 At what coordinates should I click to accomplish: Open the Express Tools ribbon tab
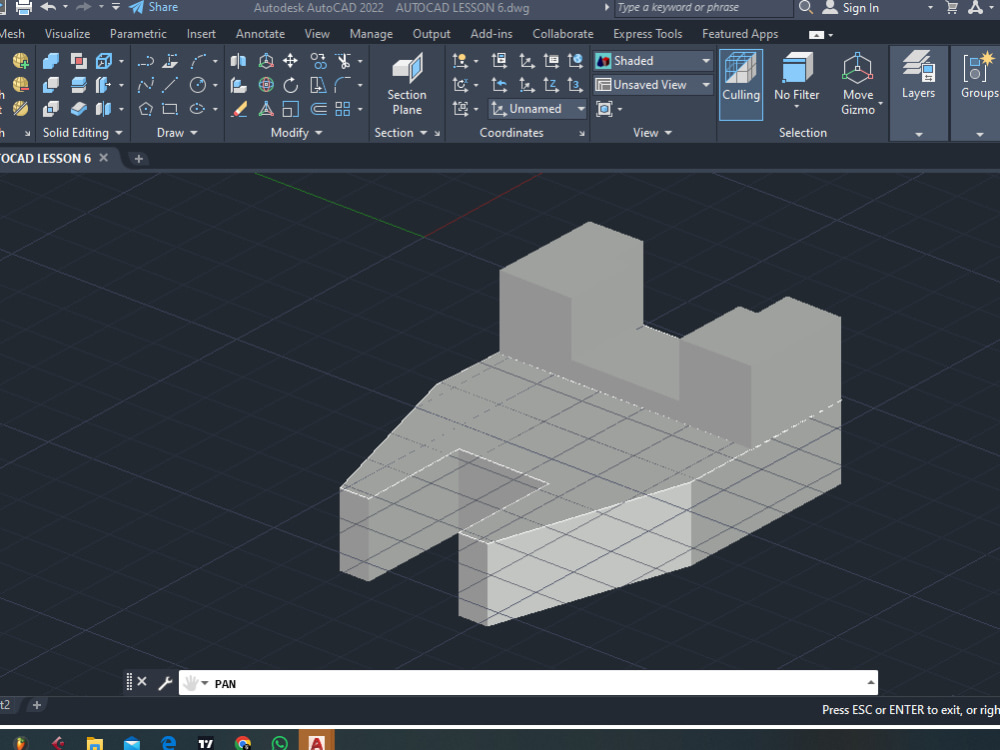pyautogui.click(x=647, y=34)
